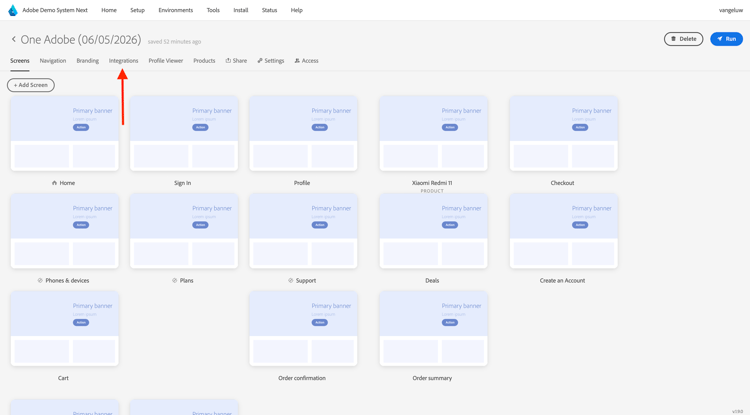Open the Environments menu
Image resolution: width=750 pixels, height=415 pixels.
[176, 10]
